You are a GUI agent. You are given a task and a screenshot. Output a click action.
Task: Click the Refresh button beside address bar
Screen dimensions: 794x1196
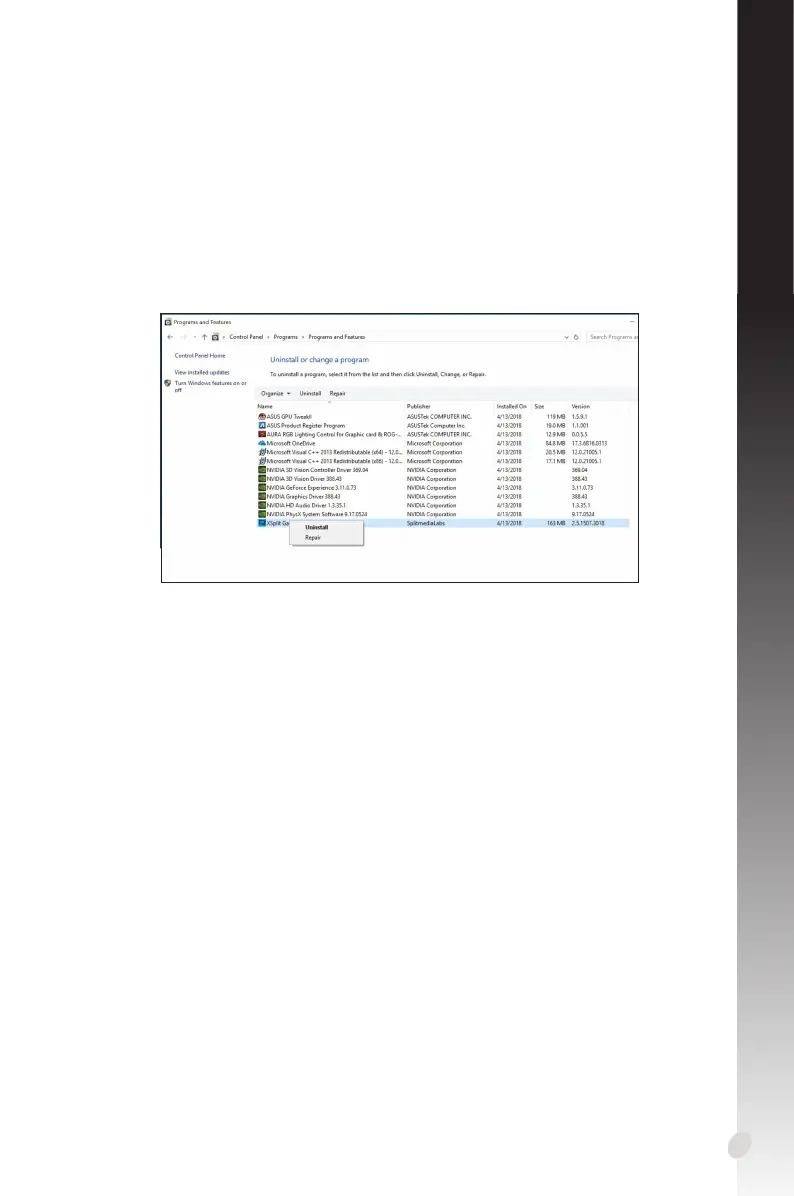(x=576, y=337)
